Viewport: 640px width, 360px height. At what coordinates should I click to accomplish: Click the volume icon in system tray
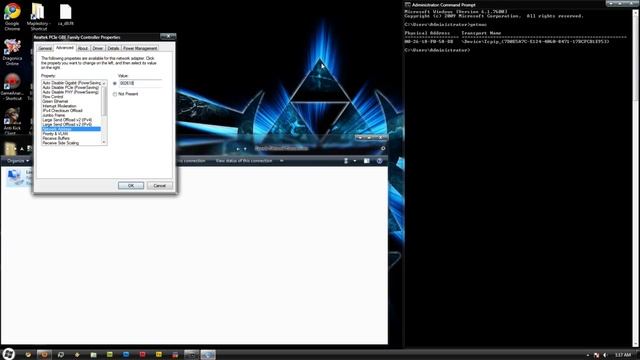pos(605,355)
